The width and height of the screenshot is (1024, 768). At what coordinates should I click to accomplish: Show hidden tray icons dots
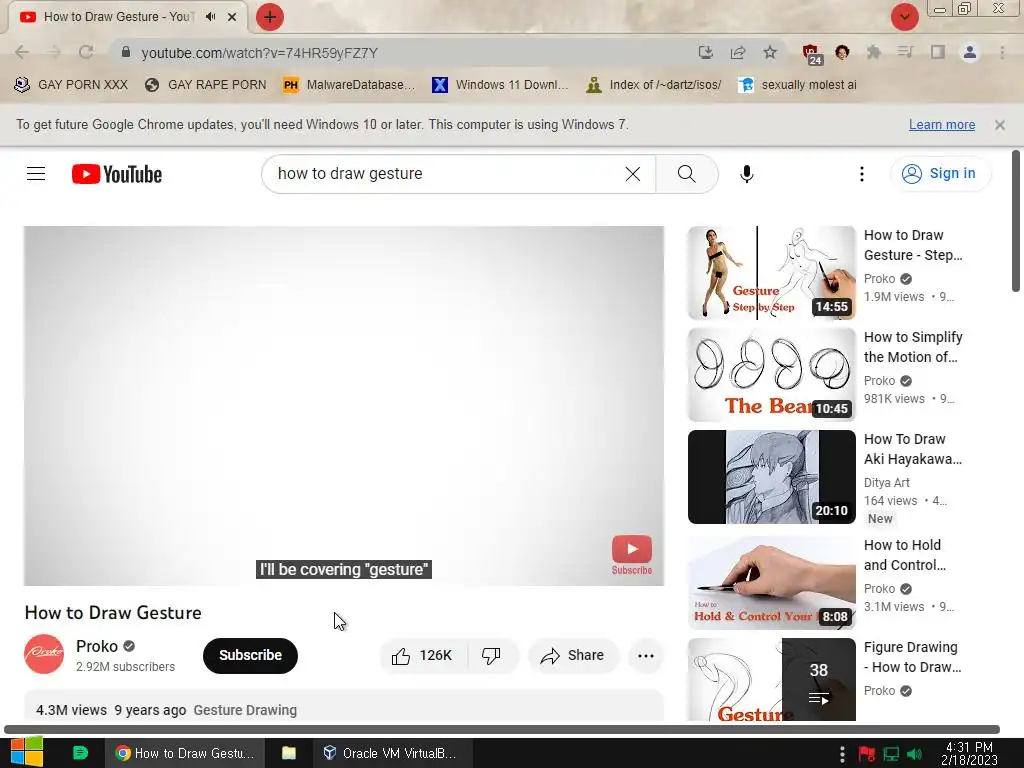click(842, 754)
